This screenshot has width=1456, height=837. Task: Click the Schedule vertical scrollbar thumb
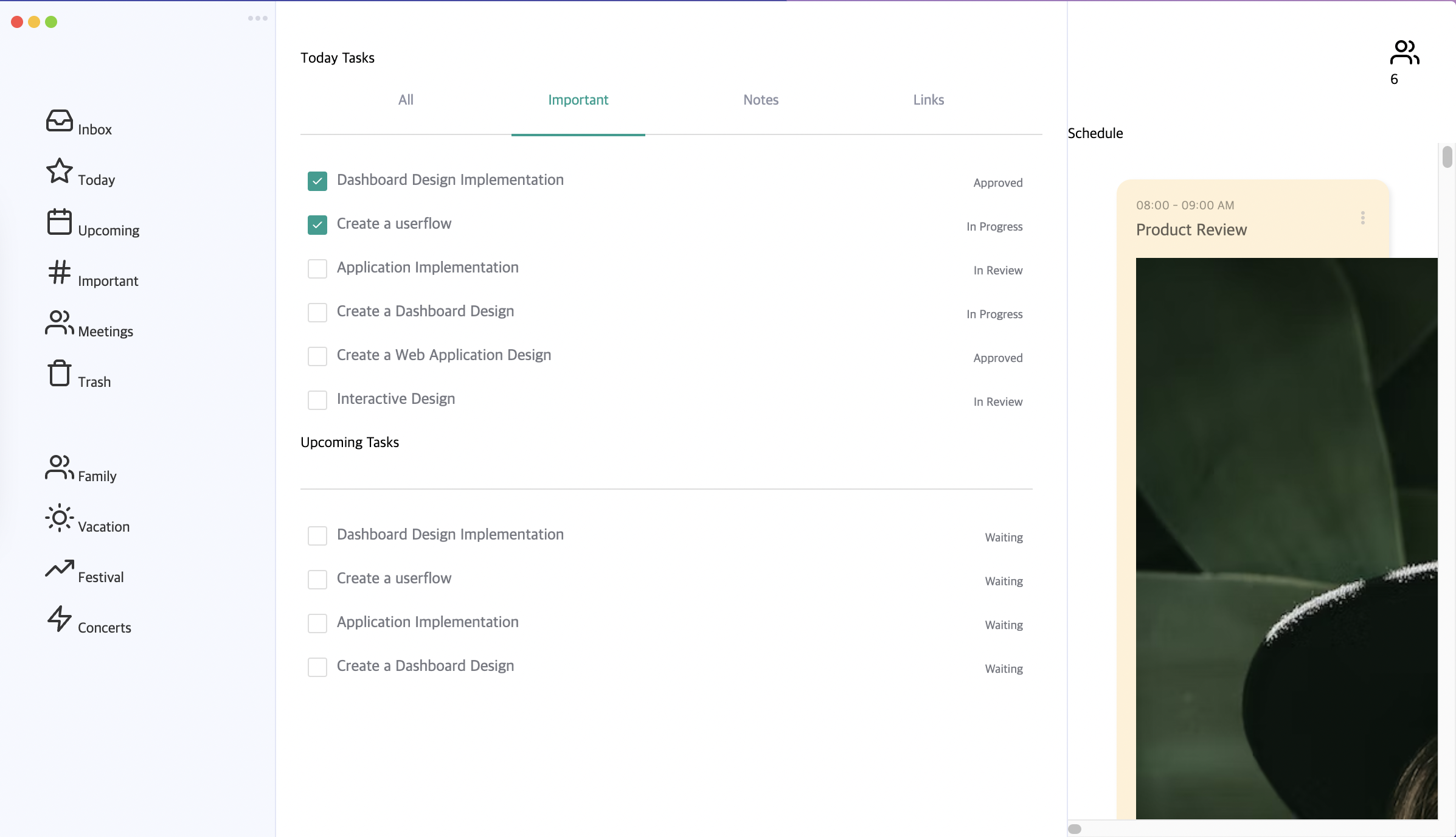tap(1447, 157)
